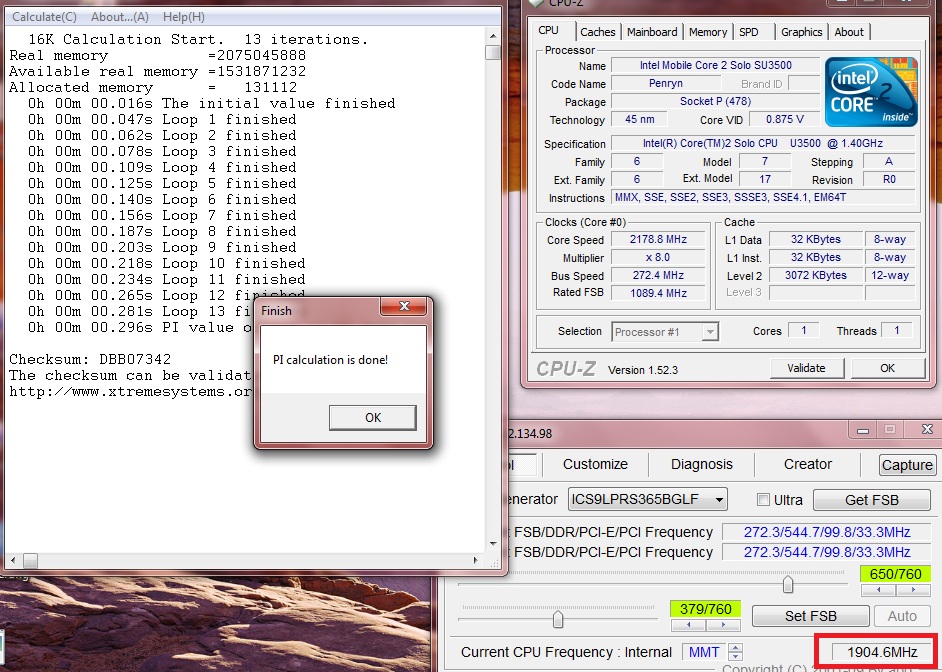The image size is (942, 672).
Task: Open the Creator tab in SetFSB
Action: (807, 464)
